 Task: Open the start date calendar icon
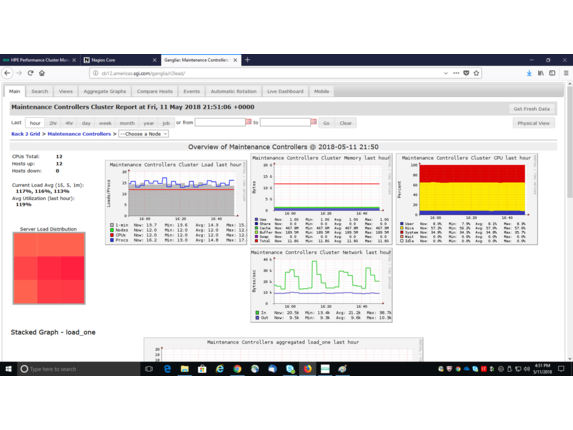[x=248, y=122]
